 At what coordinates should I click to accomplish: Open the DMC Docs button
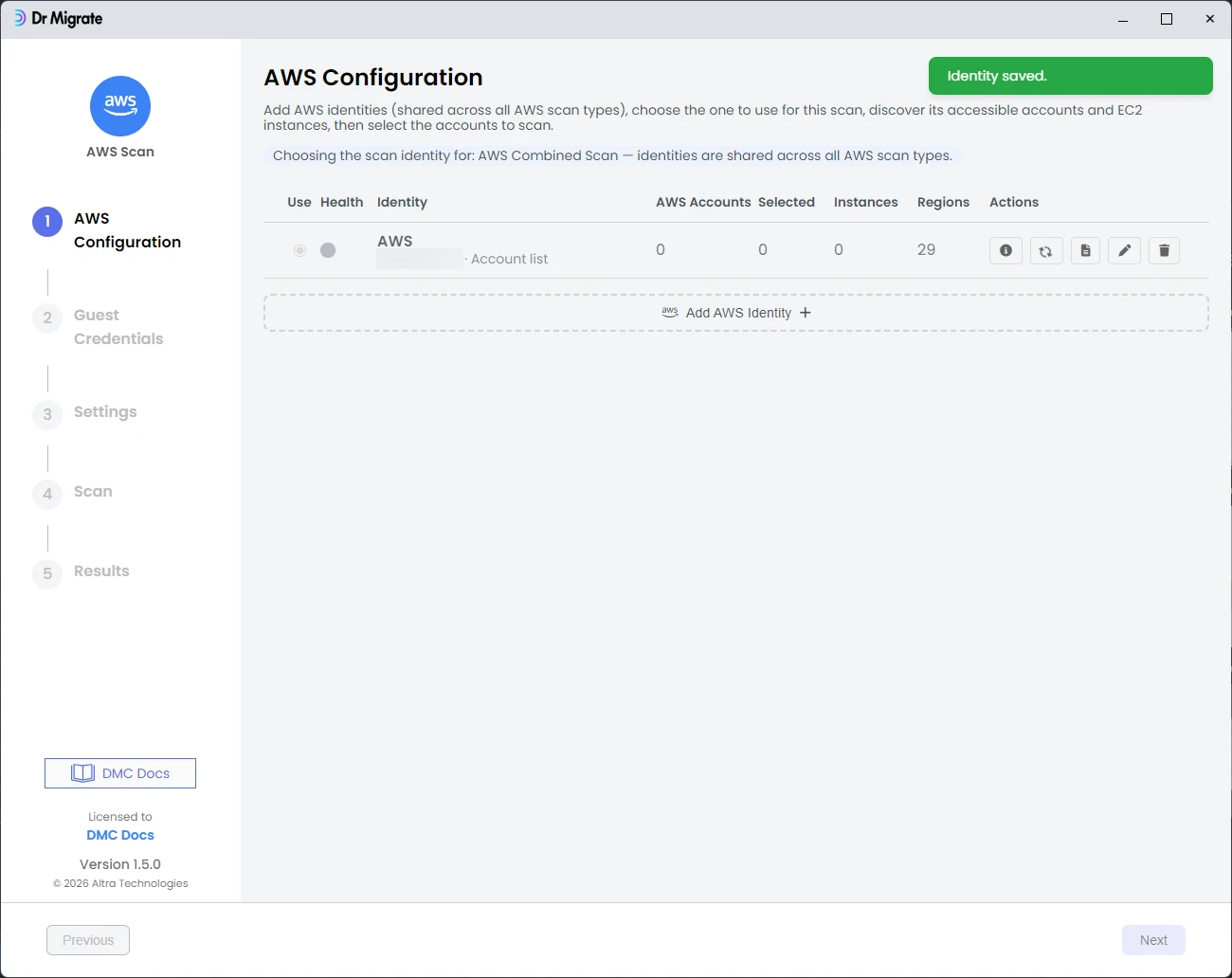pos(120,773)
